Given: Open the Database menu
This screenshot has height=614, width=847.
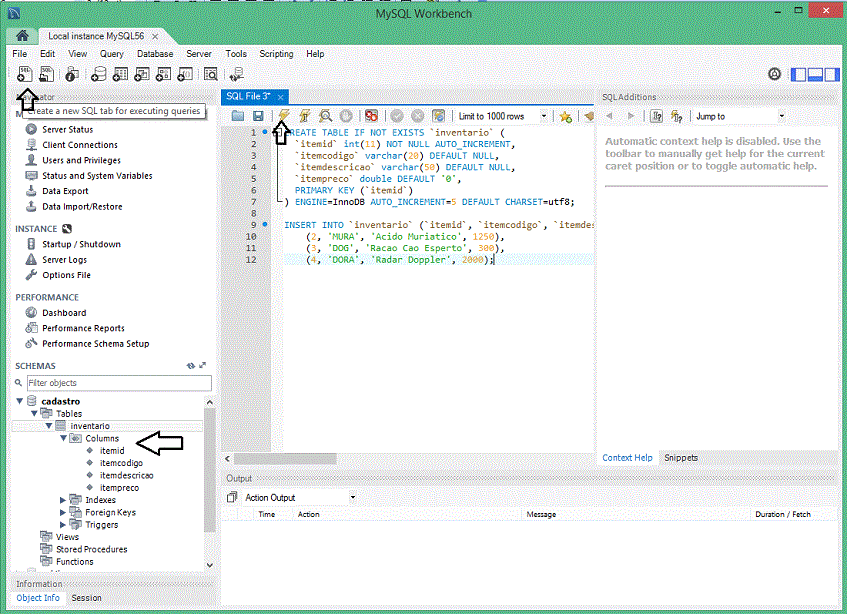Looking at the screenshot, I should click(x=155, y=53).
